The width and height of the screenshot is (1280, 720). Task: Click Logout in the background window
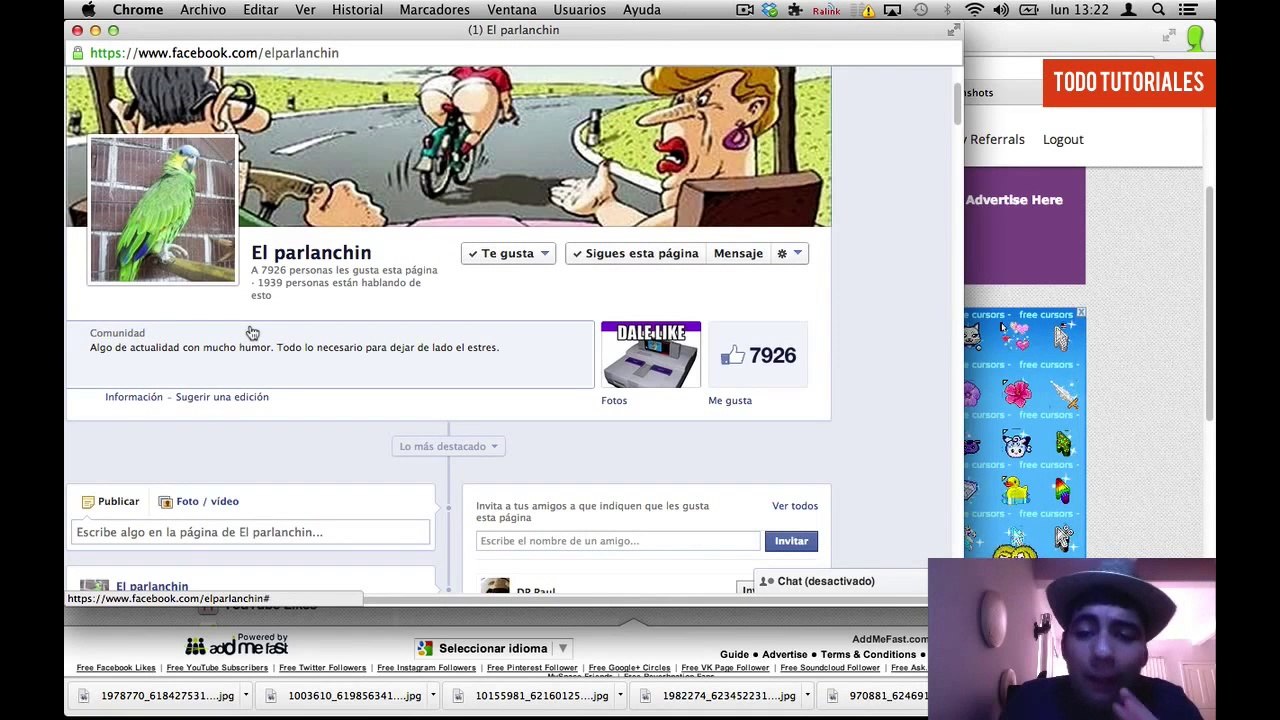coord(1063,140)
